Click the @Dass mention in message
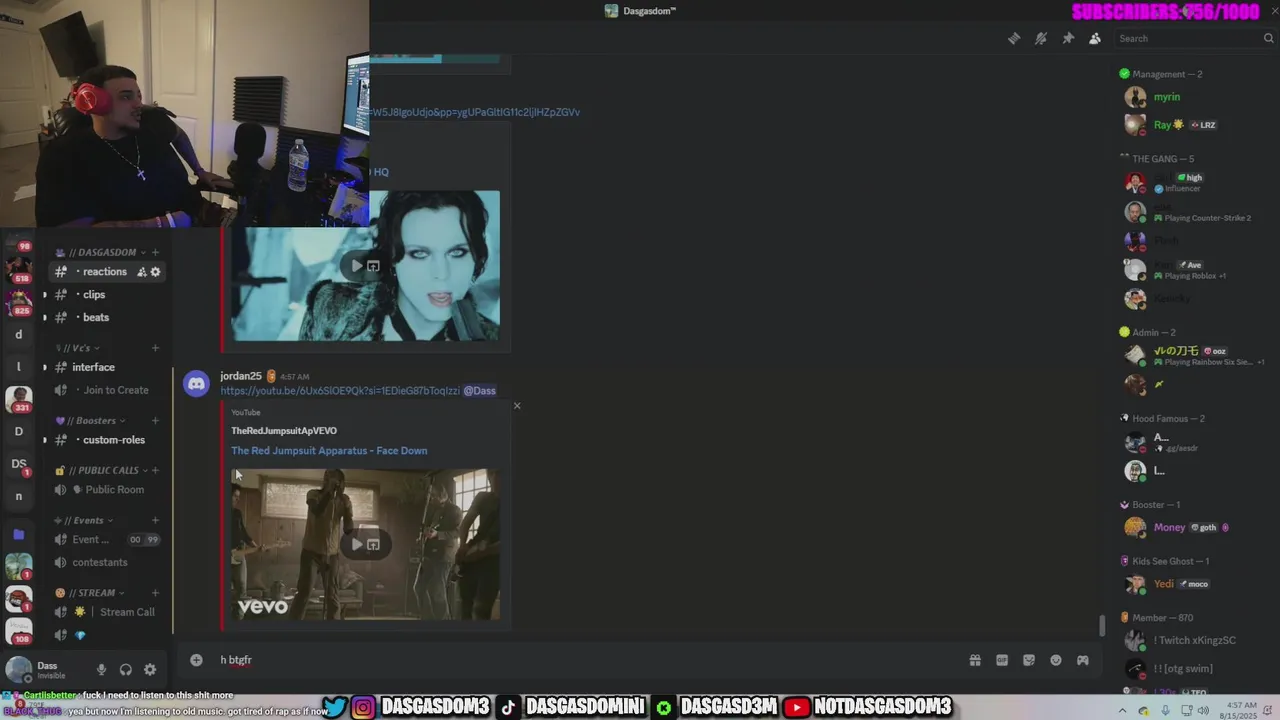This screenshot has width=1280, height=720. point(480,391)
